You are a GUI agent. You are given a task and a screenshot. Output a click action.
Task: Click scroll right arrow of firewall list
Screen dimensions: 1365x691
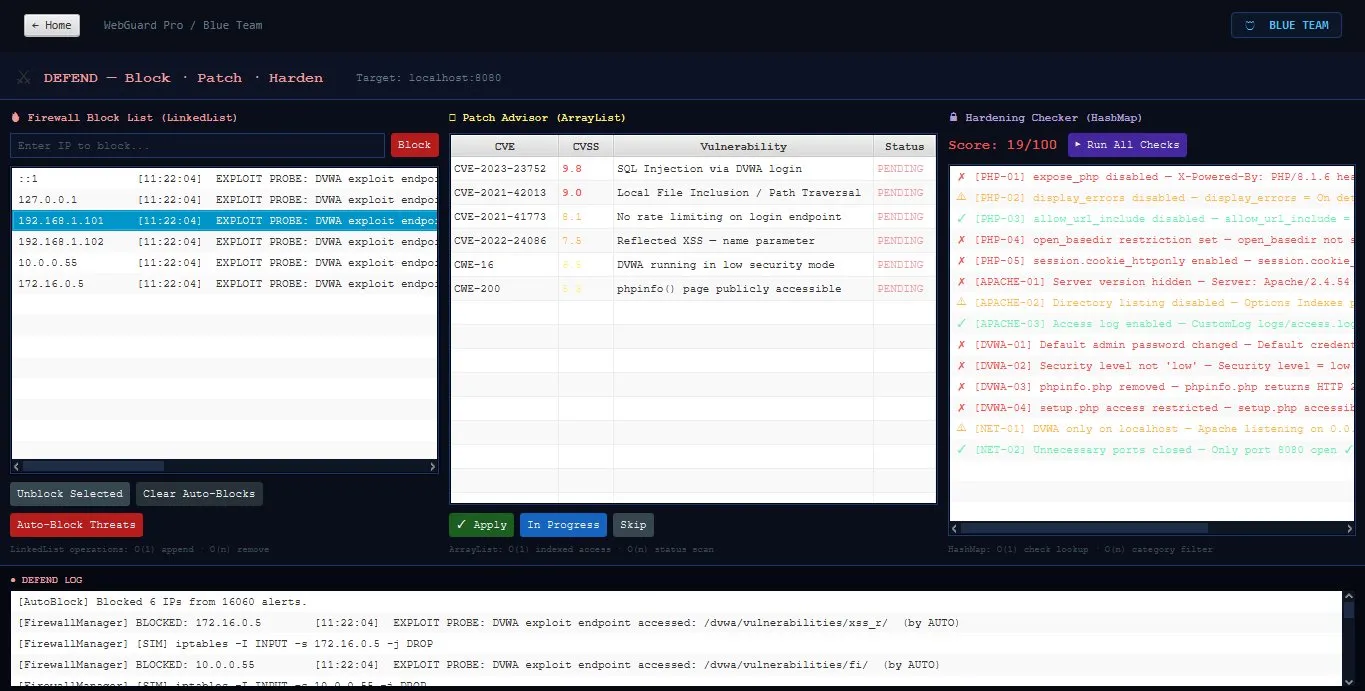click(x=432, y=466)
